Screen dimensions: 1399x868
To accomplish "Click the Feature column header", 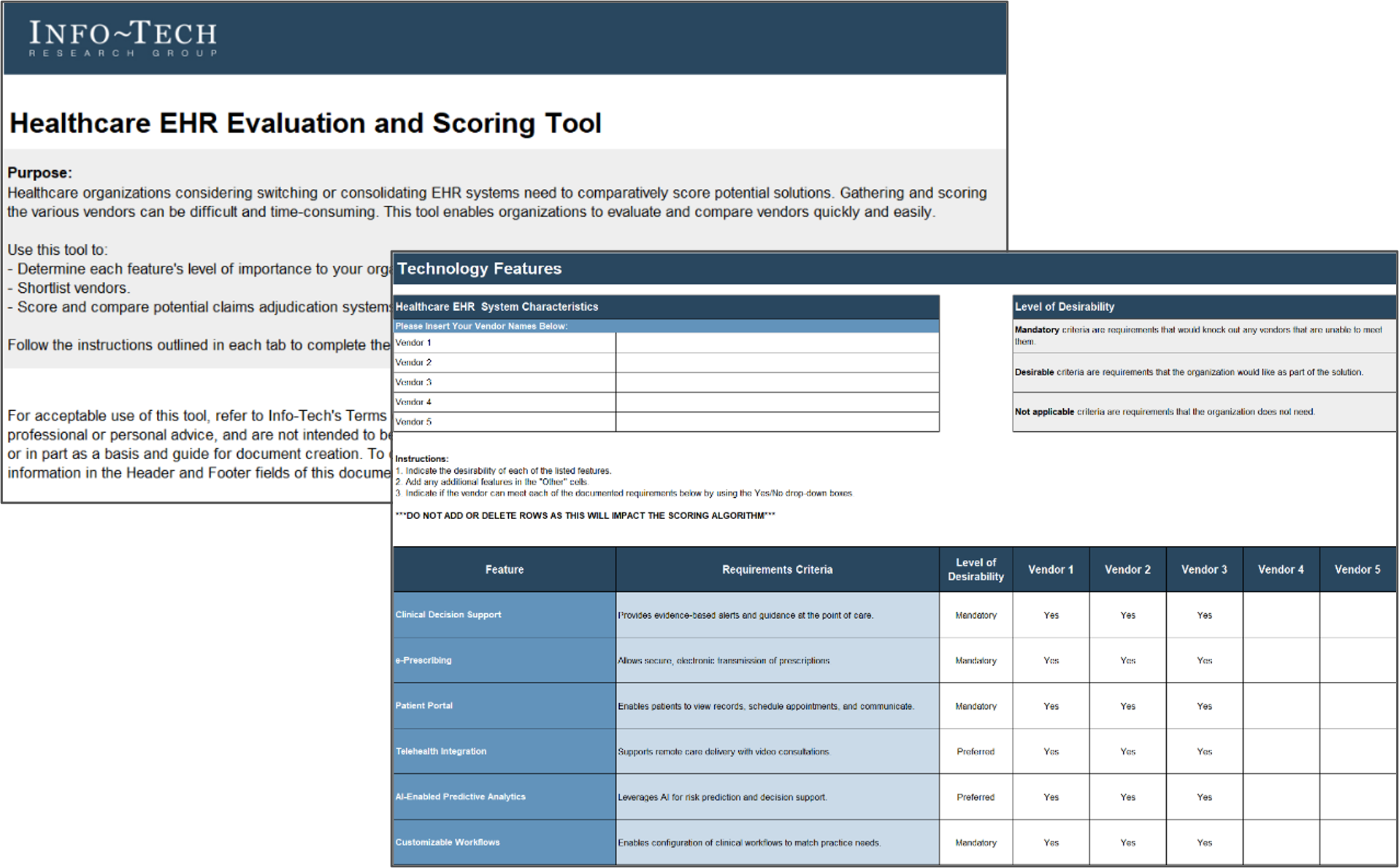I will (x=504, y=569).
